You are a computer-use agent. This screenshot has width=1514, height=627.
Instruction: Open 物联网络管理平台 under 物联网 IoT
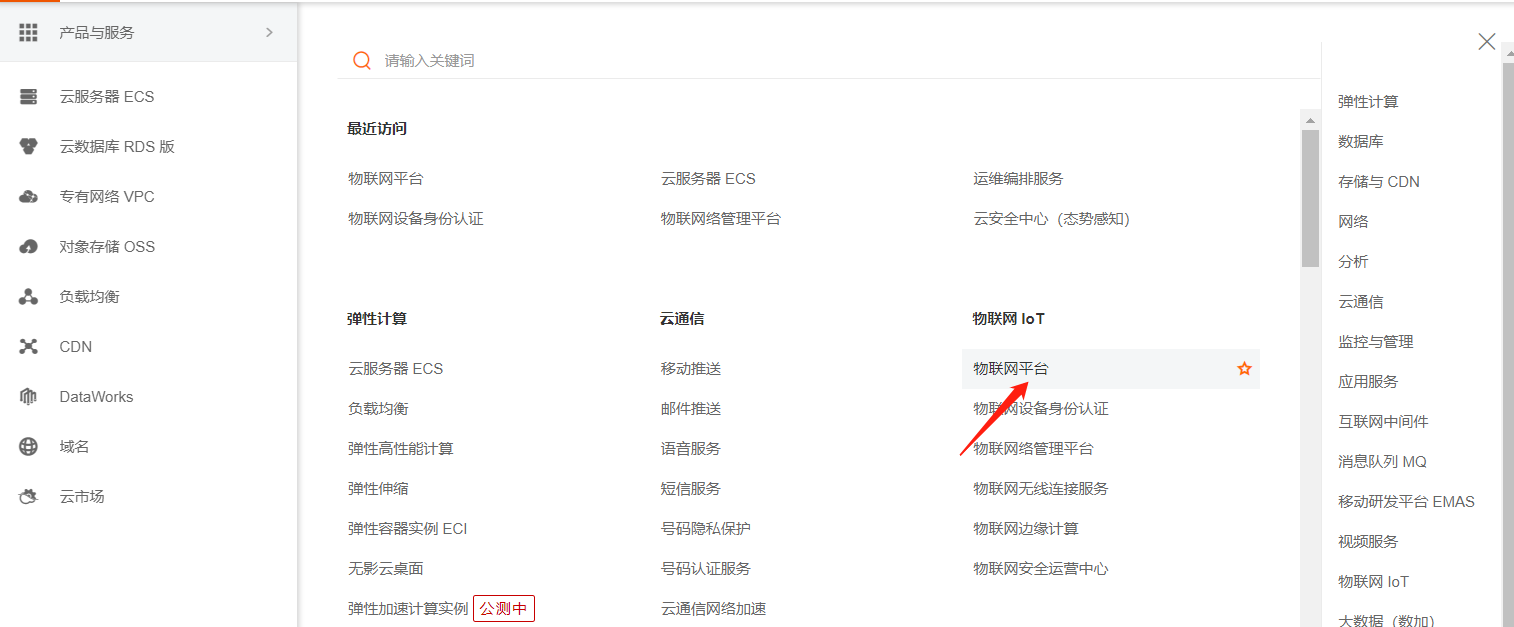tap(1033, 449)
